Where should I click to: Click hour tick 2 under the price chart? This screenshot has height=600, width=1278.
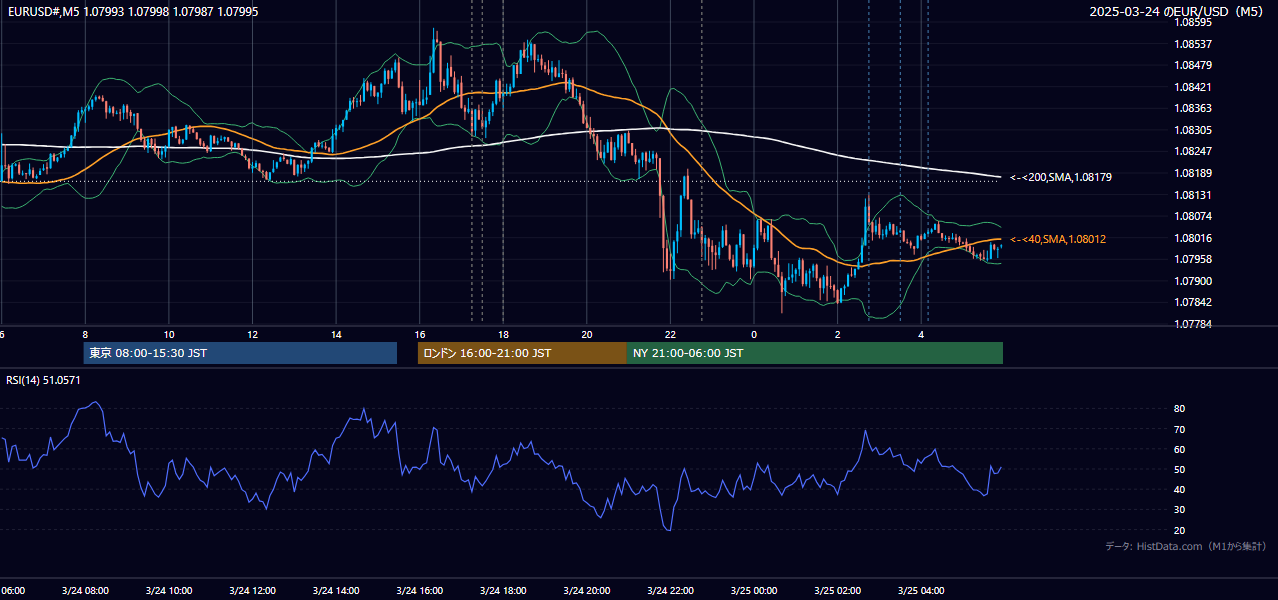(837, 334)
